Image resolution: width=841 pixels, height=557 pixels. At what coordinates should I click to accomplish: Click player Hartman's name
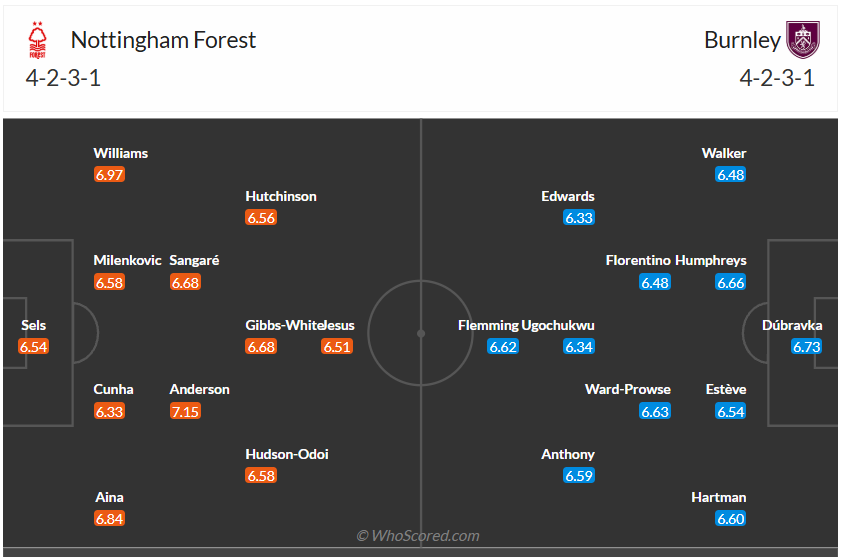coord(719,497)
